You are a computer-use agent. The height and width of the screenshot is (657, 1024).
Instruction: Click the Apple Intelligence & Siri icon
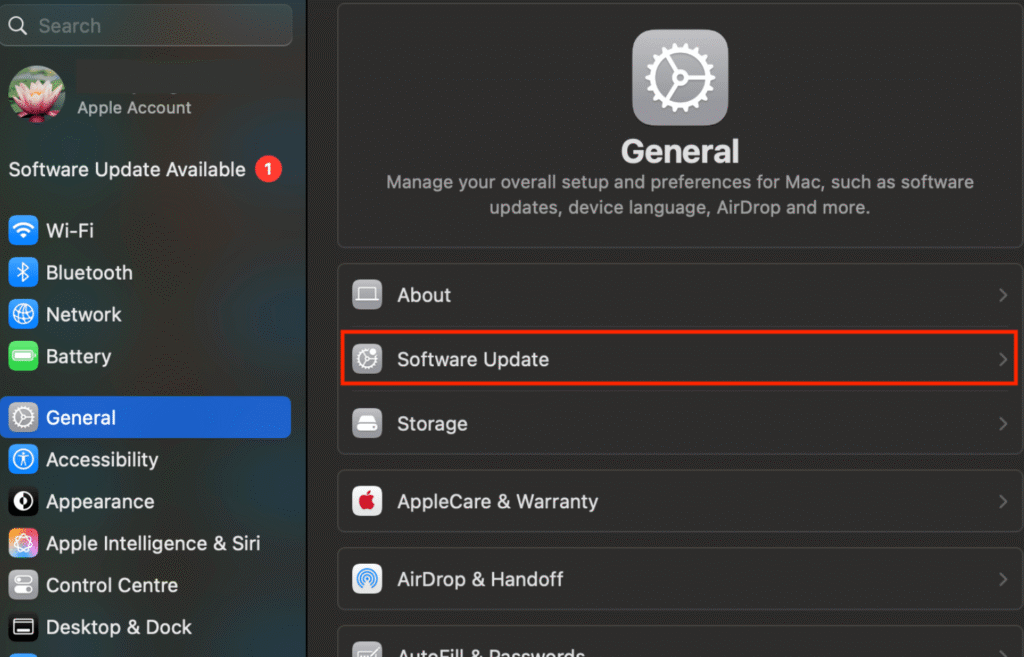(23, 543)
